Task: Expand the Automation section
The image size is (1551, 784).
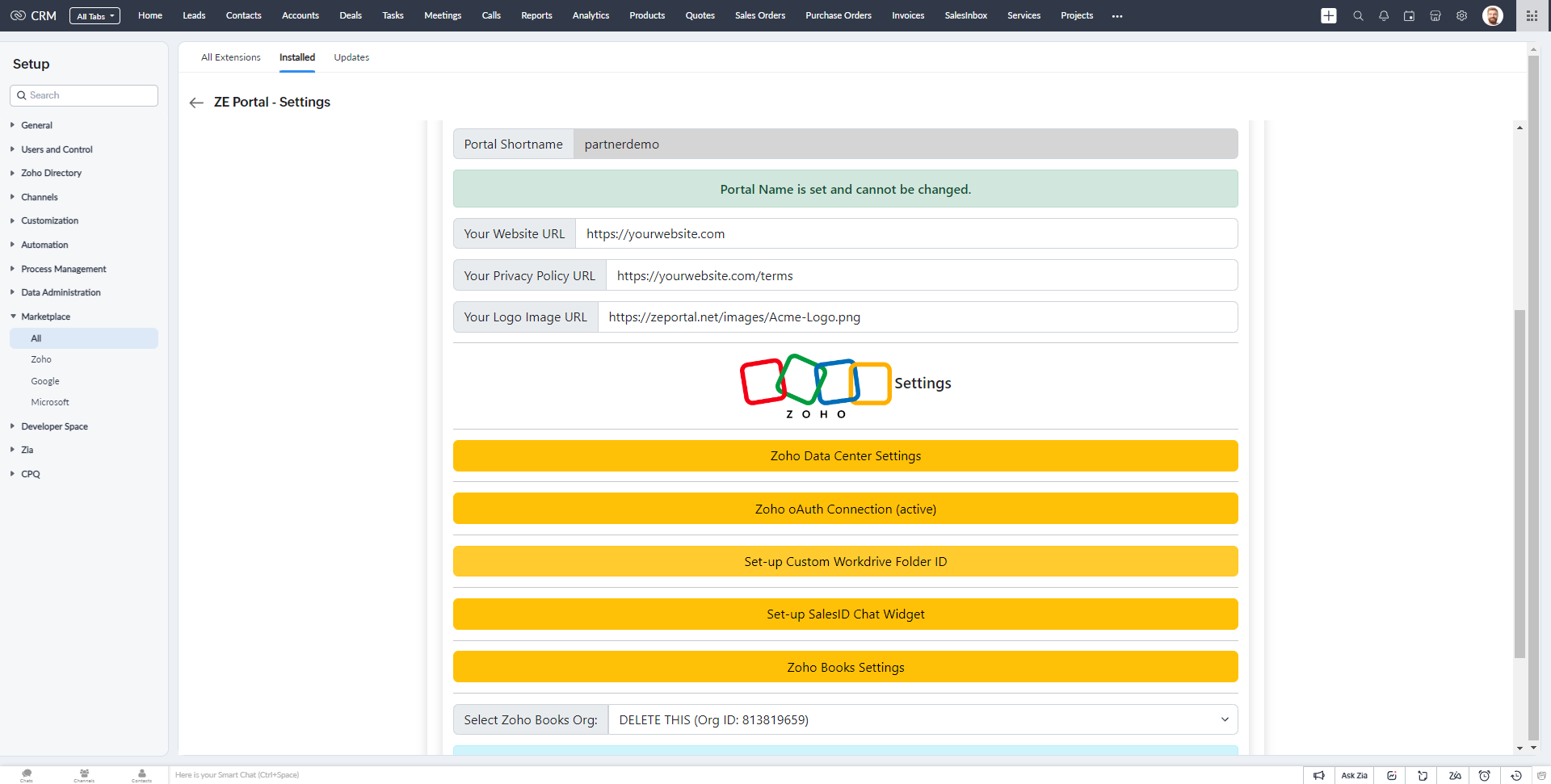Action: [44, 245]
